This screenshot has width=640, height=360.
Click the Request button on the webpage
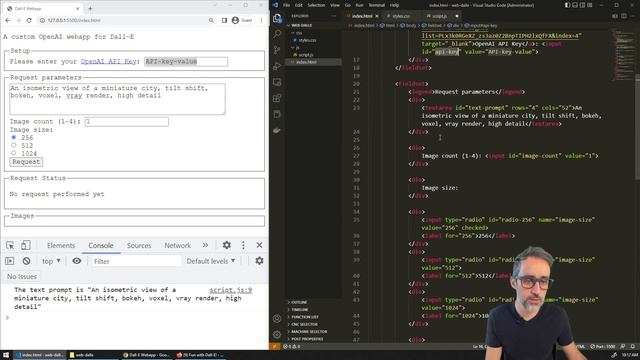[26, 162]
